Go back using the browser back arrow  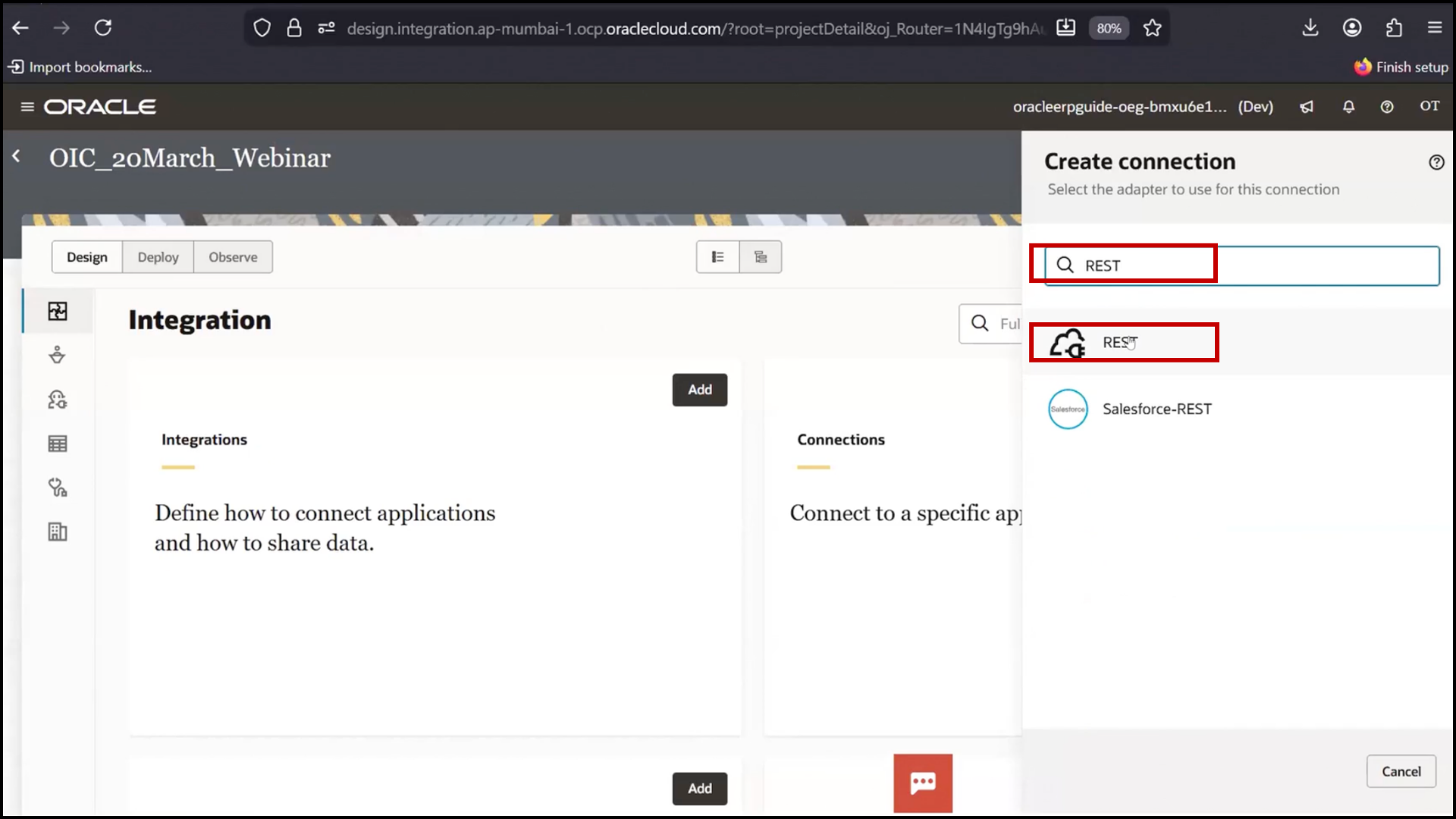click(20, 28)
